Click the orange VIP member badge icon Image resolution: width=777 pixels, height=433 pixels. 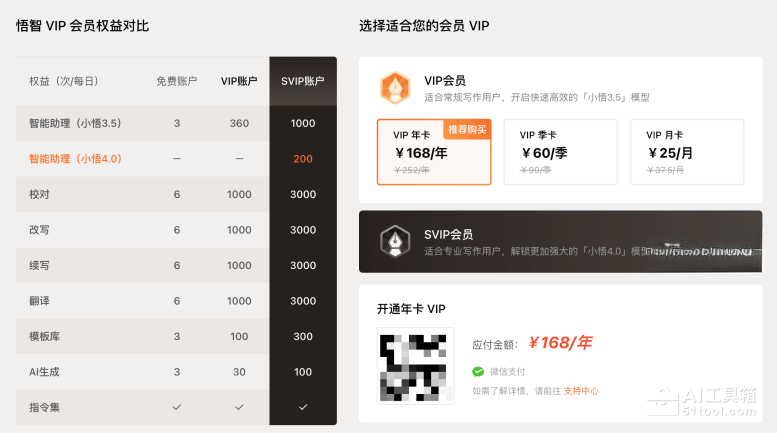pos(395,88)
